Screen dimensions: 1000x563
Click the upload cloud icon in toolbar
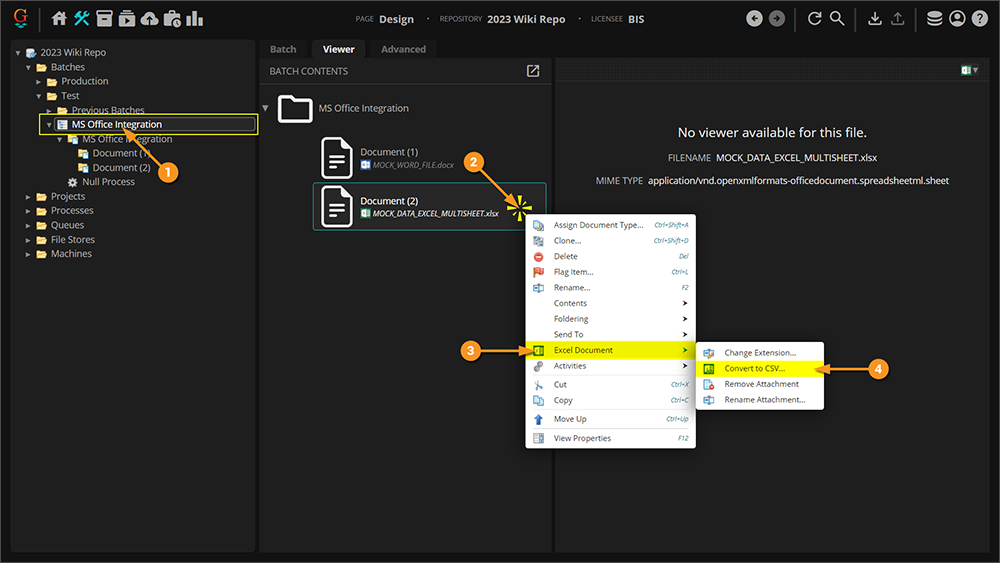[x=149, y=19]
